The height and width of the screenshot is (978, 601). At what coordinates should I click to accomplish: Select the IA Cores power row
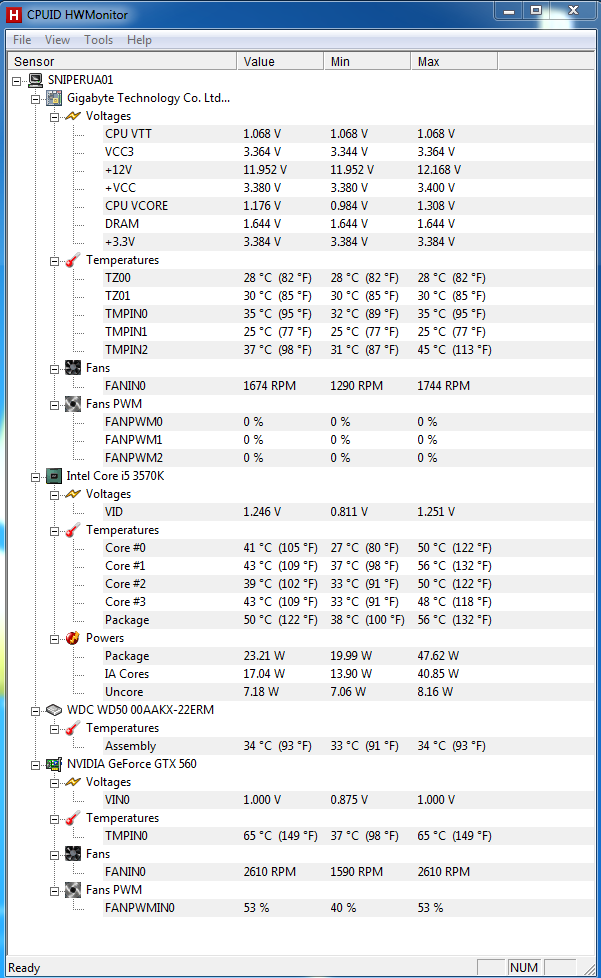pyautogui.click(x=348, y=674)
